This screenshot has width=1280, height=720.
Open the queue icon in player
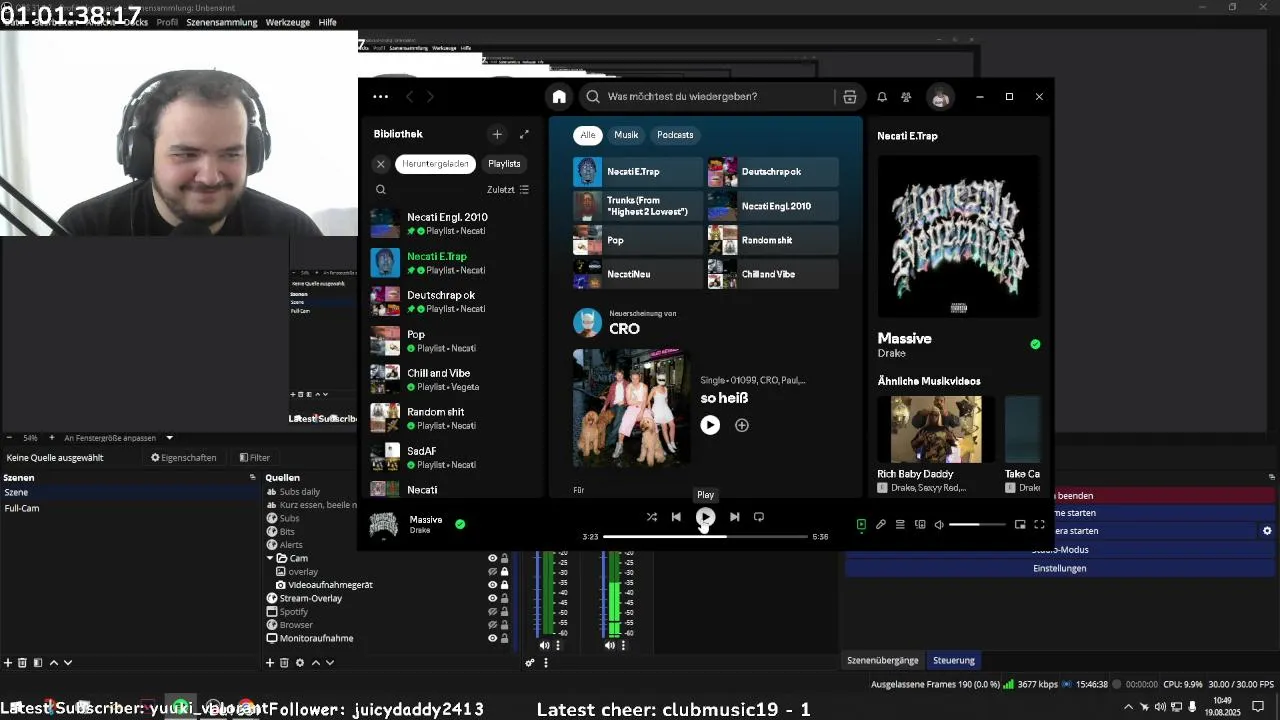point(900,524)
